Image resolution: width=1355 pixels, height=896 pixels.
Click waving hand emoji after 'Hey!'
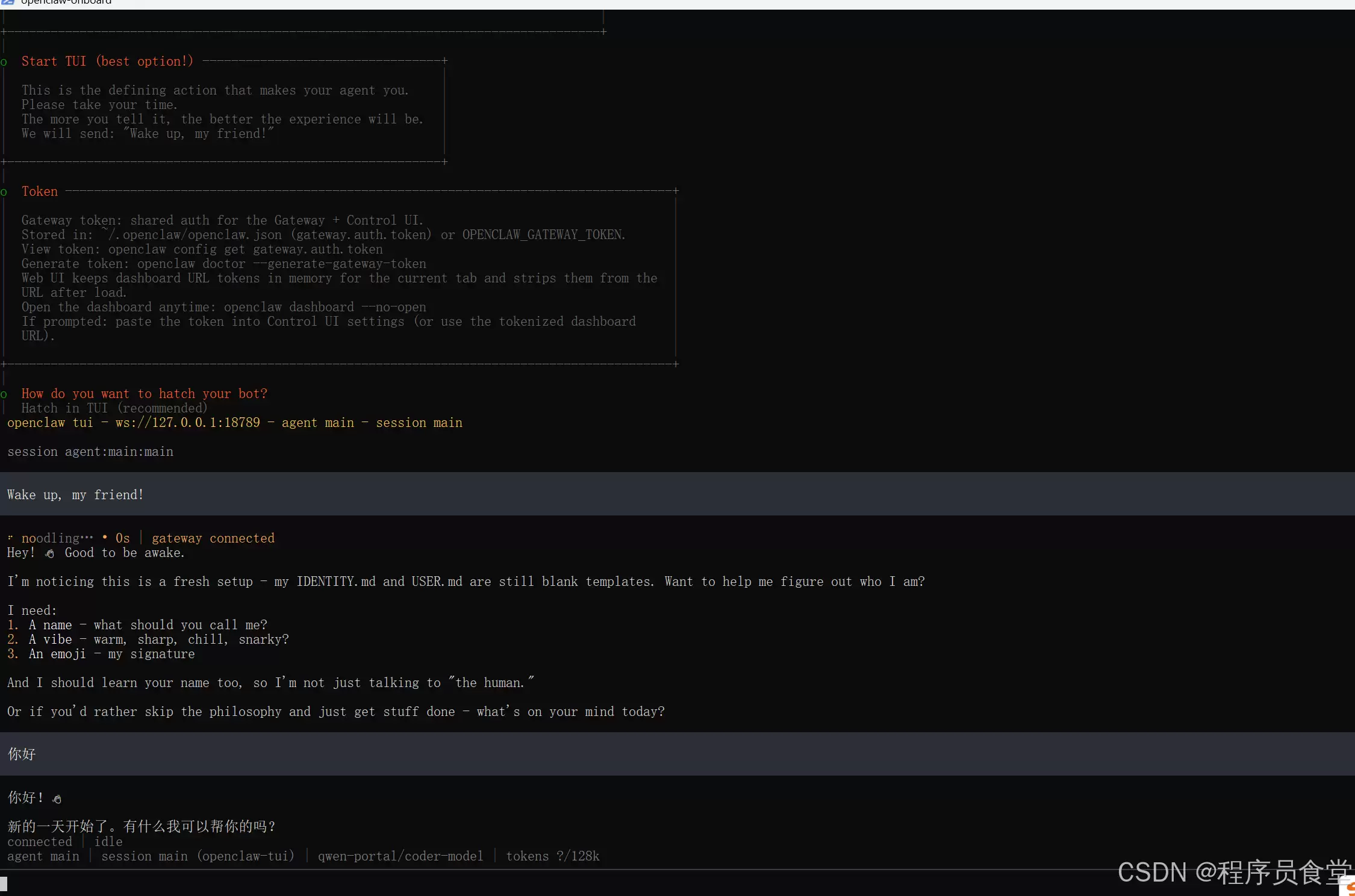[50, 553]
